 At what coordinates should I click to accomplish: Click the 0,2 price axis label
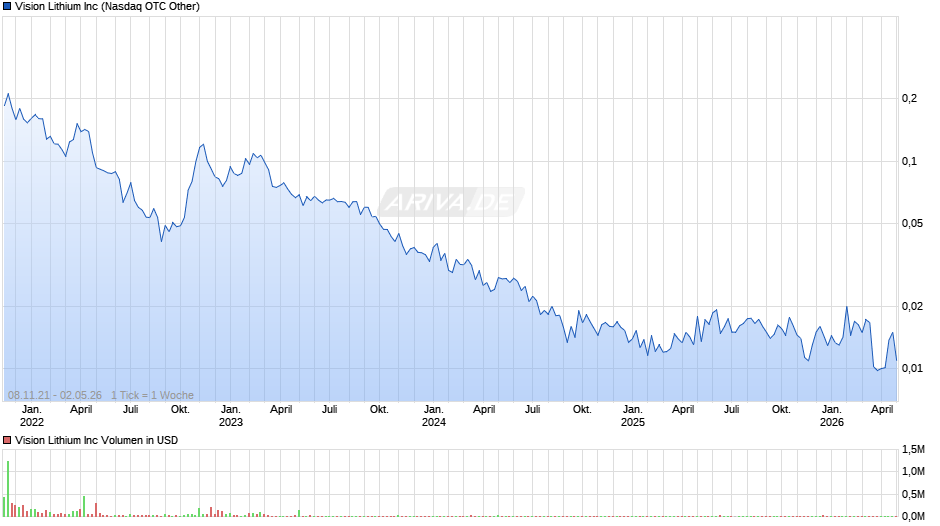pos(909,98)
